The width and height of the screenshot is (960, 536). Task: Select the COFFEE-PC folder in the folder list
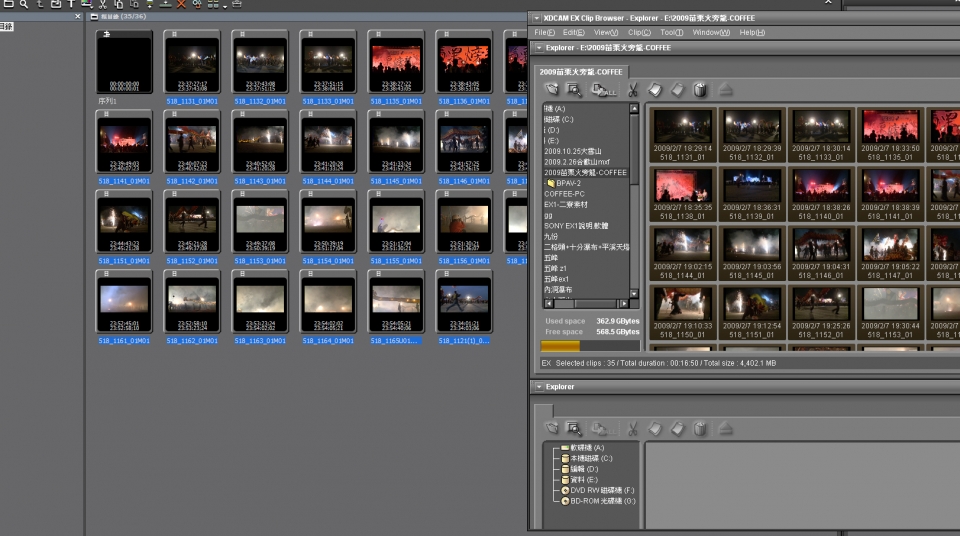[563, 193]
